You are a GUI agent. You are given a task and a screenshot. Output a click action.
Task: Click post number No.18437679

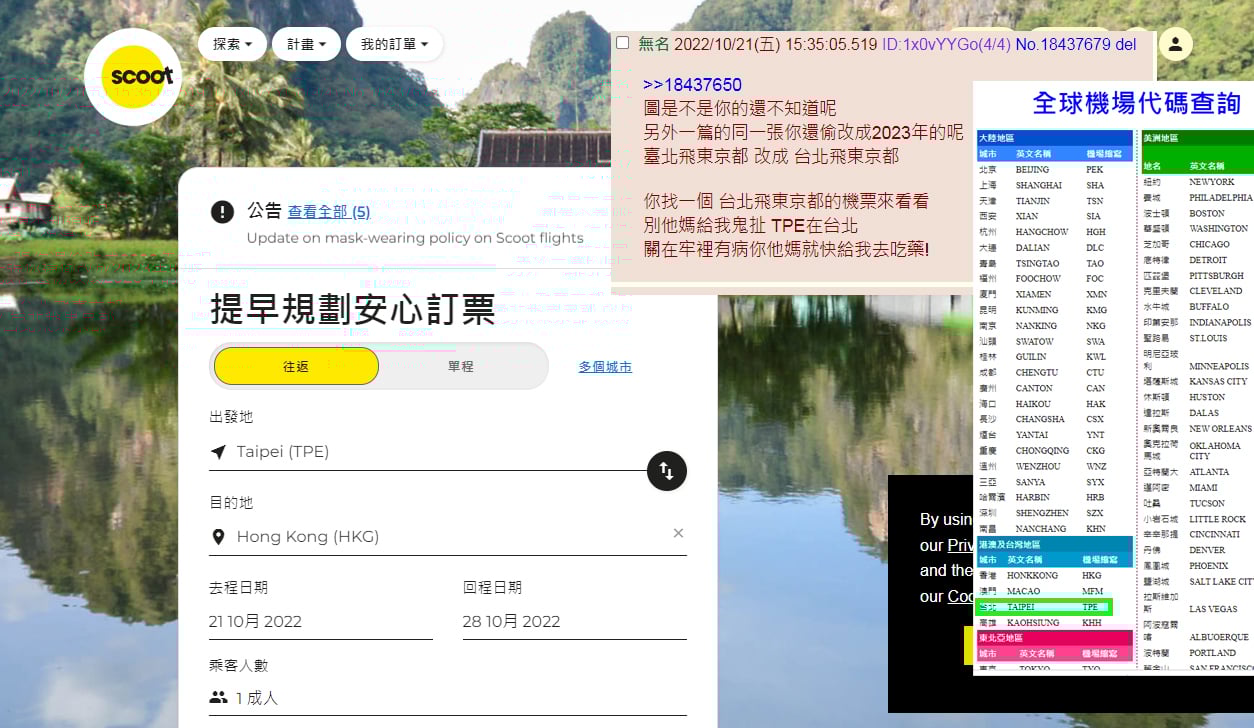(x=1063, y=44)
